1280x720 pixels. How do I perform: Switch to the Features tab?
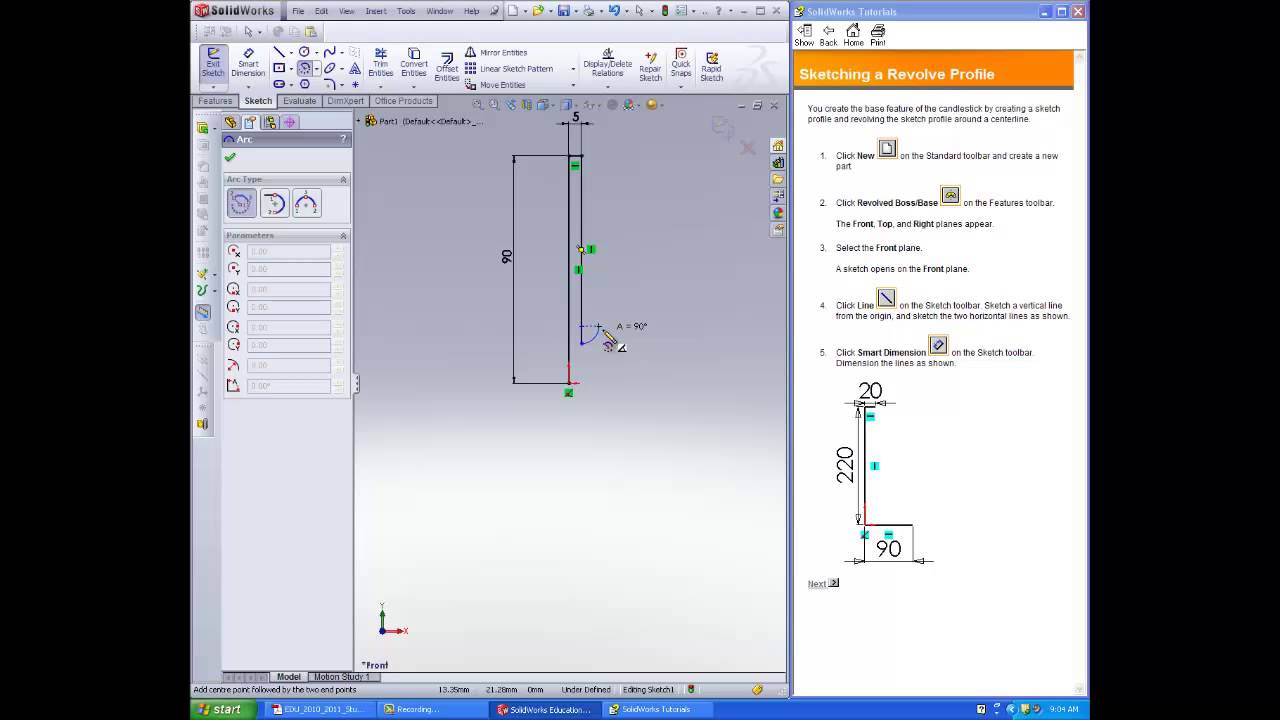pos(215,101)
